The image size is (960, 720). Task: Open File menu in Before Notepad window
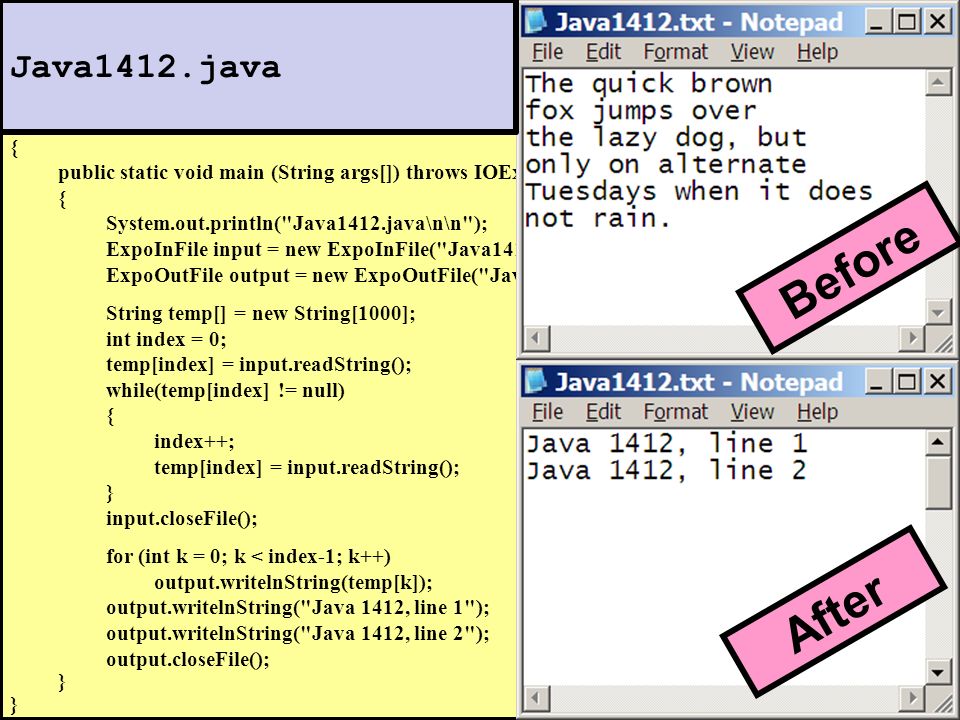pos(547,52)
